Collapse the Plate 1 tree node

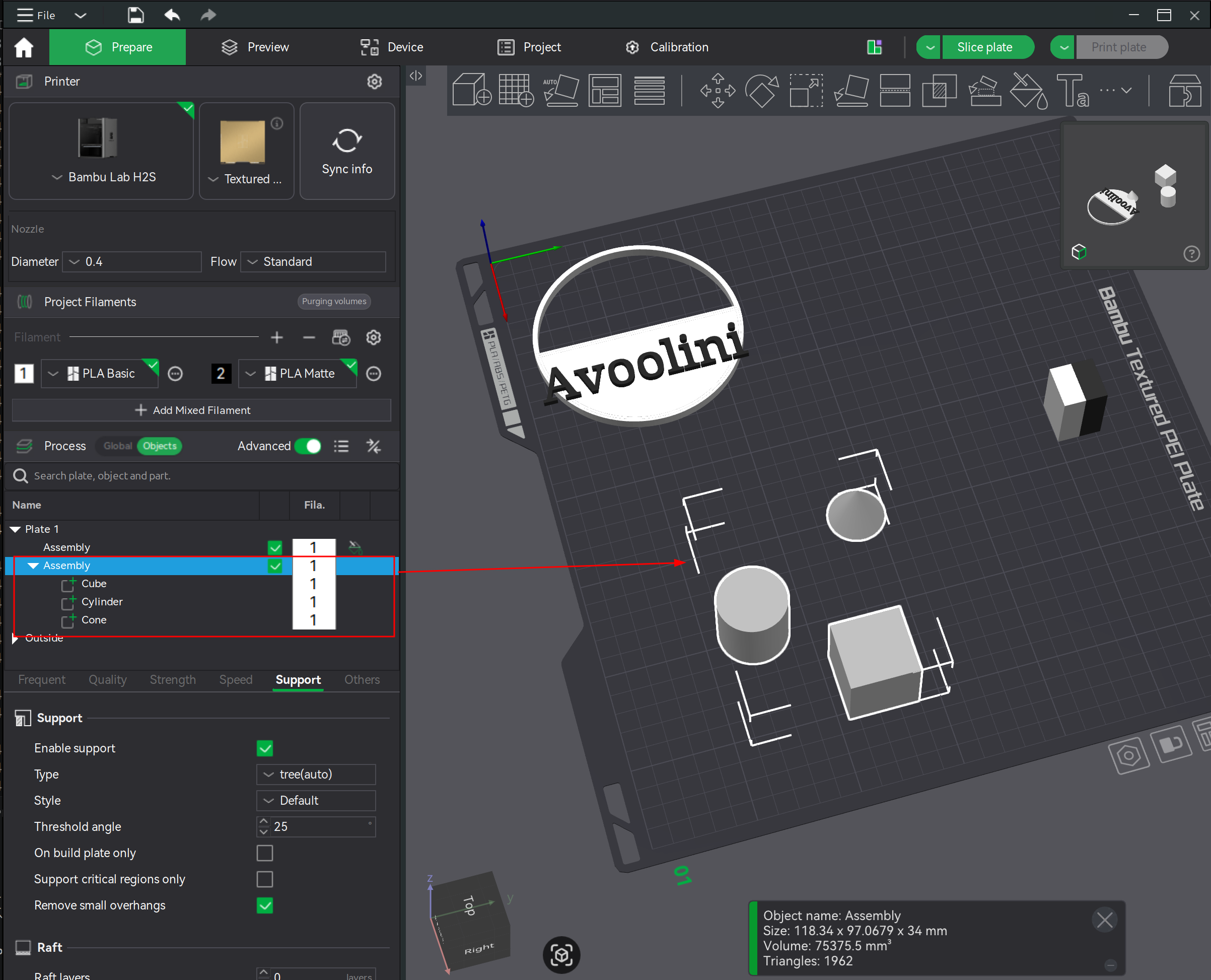tap(16, 529)
